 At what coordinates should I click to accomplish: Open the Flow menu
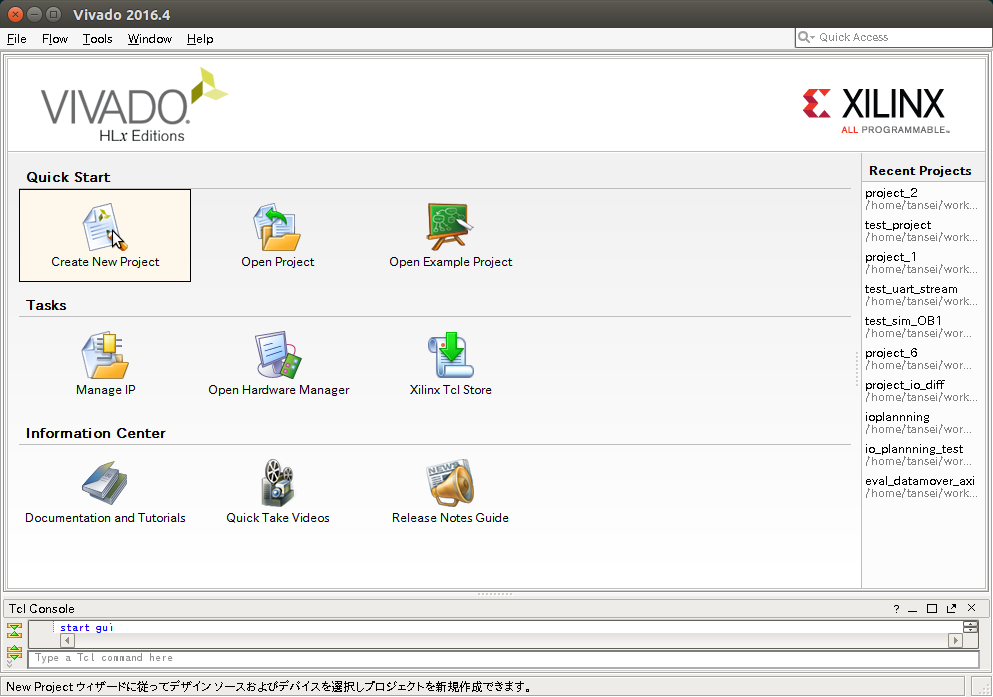coord(55,39)
